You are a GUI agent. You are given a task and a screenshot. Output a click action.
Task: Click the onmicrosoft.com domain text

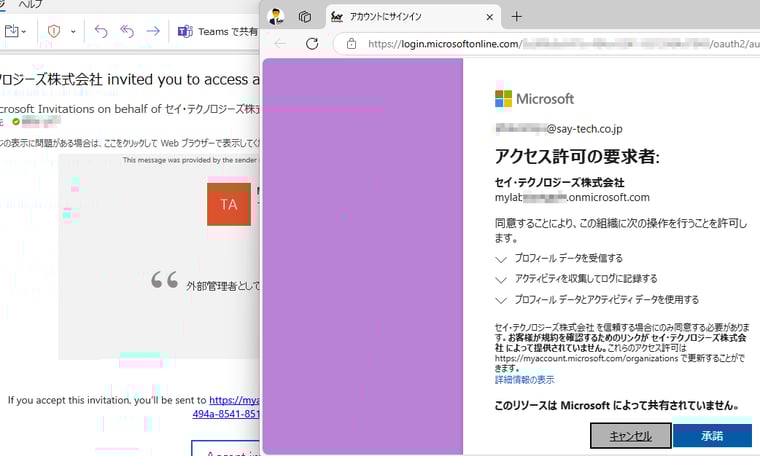[x=572, y=198]
